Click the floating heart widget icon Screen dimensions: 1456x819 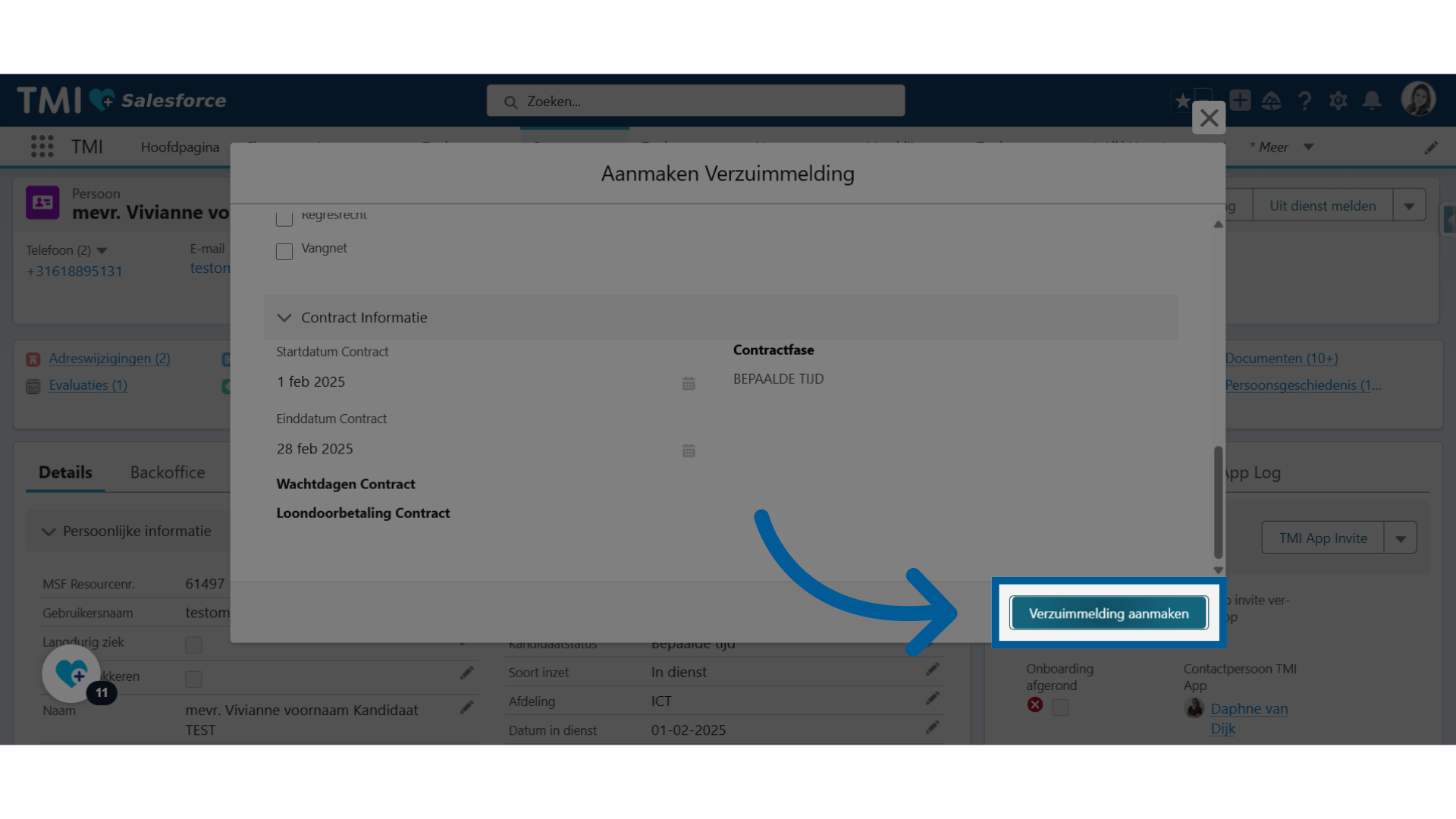[x=72, y=673]
